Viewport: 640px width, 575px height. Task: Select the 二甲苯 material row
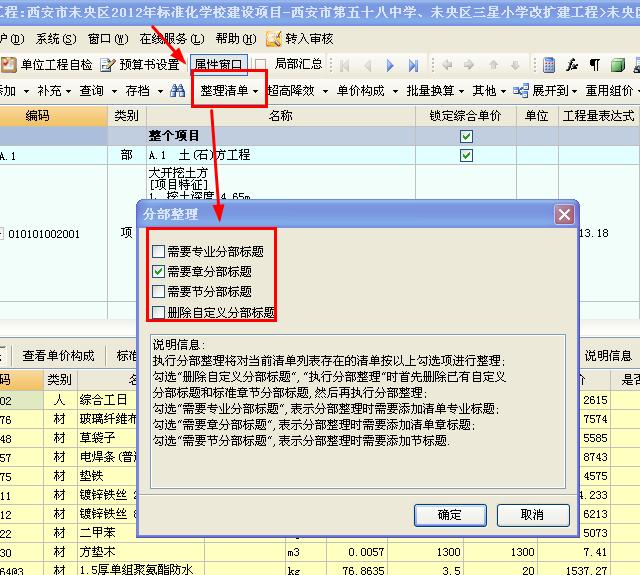[x=98, y=533]
